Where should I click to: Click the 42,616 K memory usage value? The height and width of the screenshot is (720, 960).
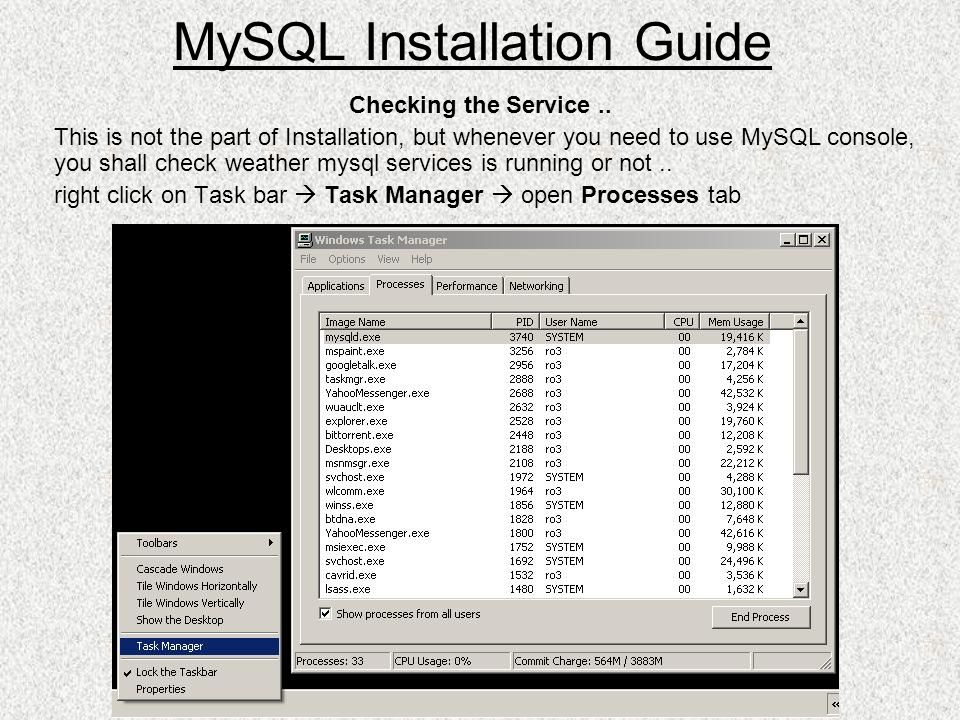(x=741, y=533)
